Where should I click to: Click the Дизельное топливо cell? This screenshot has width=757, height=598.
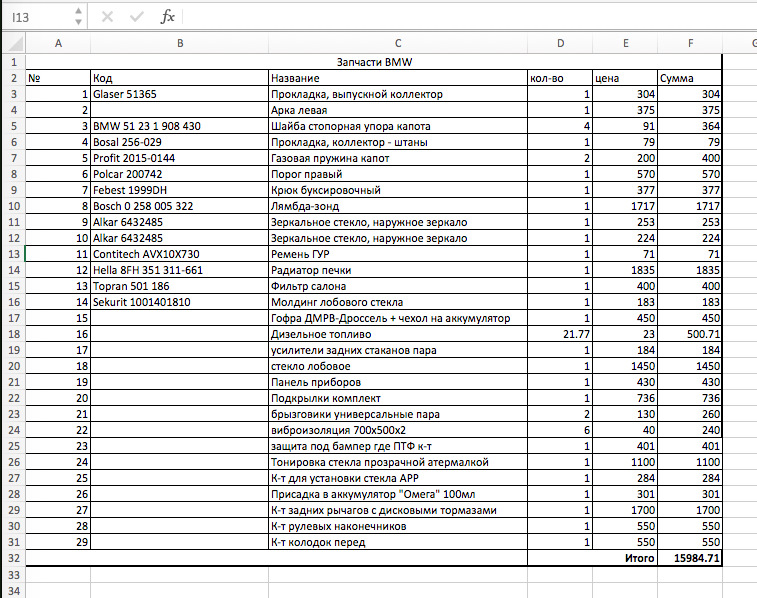[x=398, y=334]
